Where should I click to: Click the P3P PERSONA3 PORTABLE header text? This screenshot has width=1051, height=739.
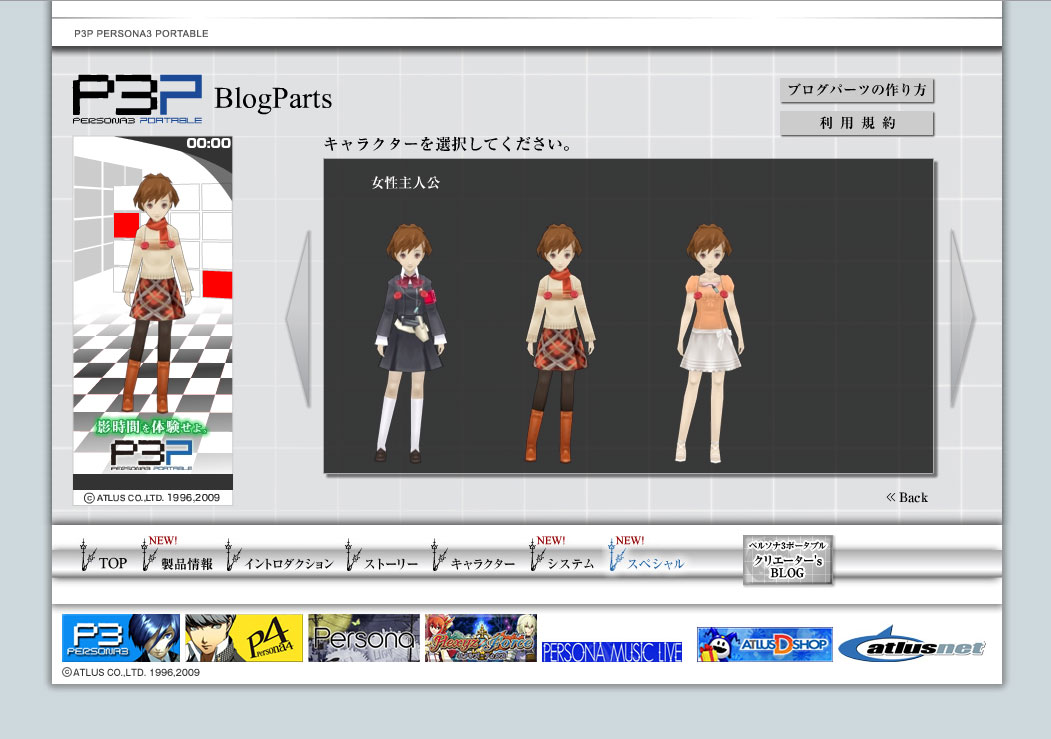click(141, 33)
